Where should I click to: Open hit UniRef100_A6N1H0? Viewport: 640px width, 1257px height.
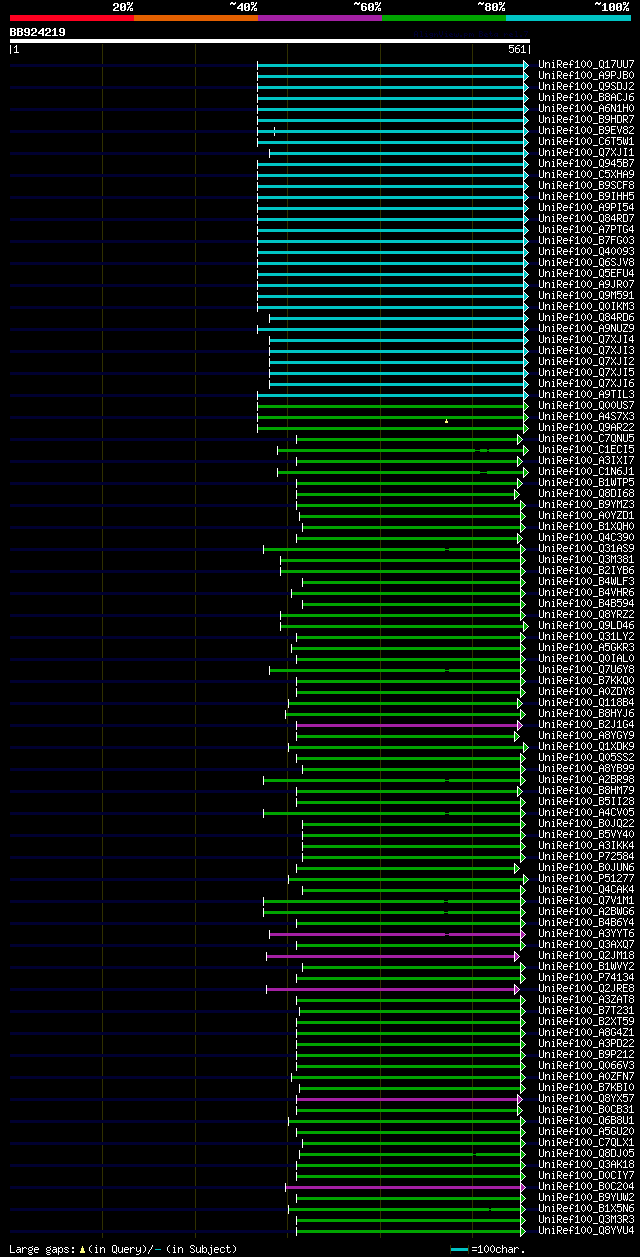[x=586, y=108]
